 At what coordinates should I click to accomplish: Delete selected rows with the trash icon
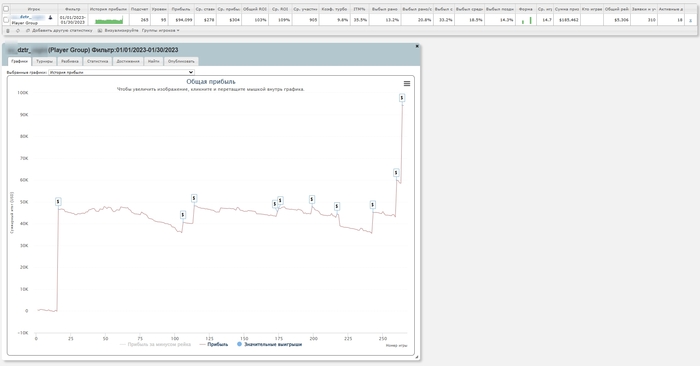(x=8, y=31)
